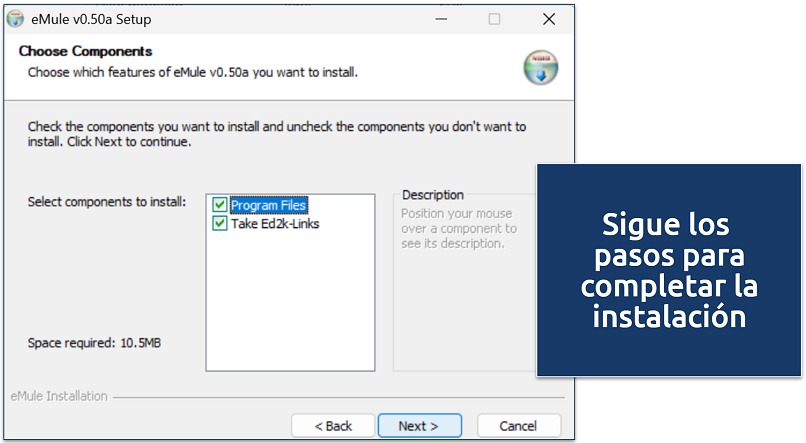This screenshot has height=443, width=806.
Task: Continue with the Next > button
Action: pyautogui.click(x=419, y=426)
